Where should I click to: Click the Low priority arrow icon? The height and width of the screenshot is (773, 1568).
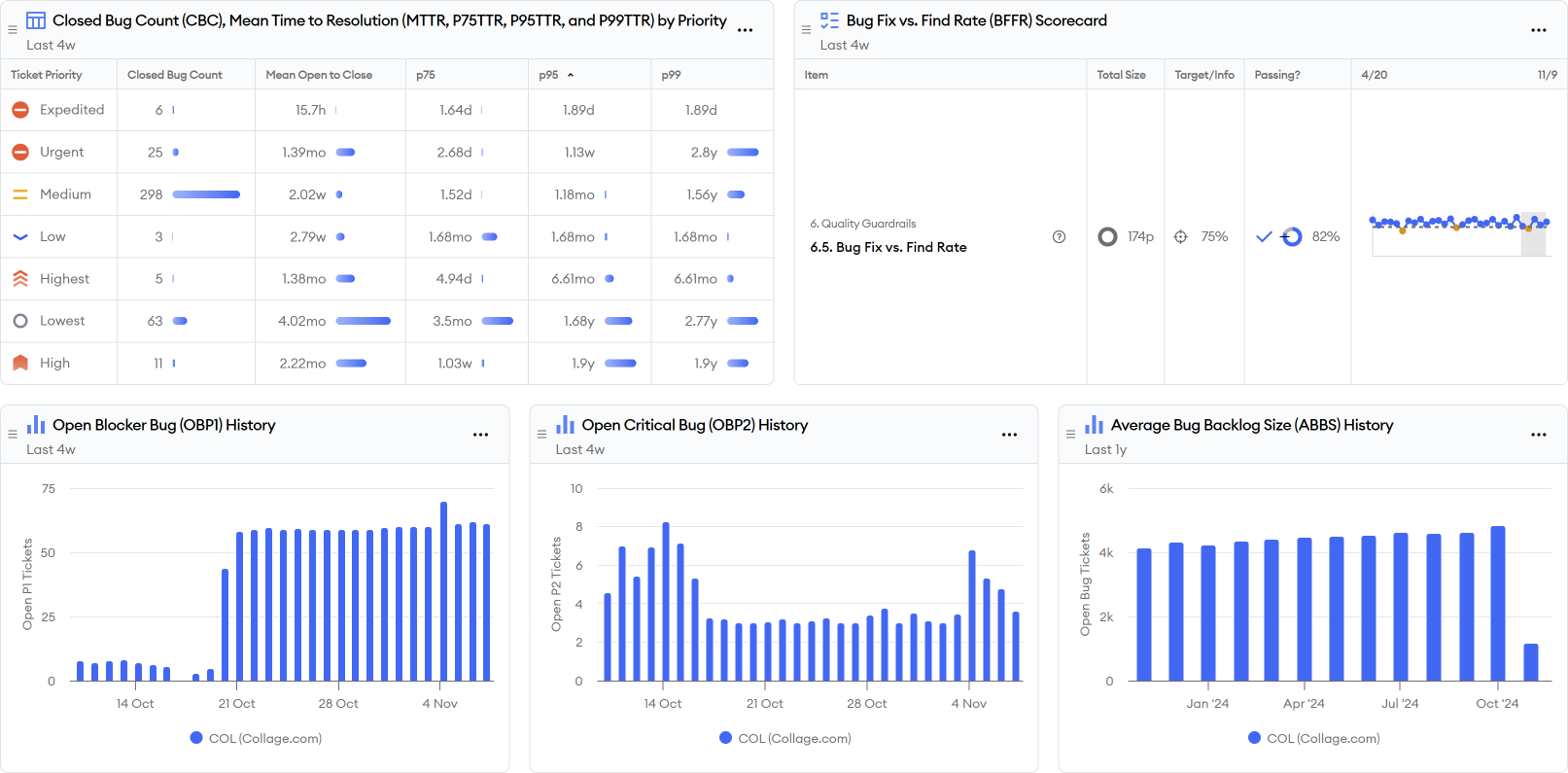pos(20,237)
